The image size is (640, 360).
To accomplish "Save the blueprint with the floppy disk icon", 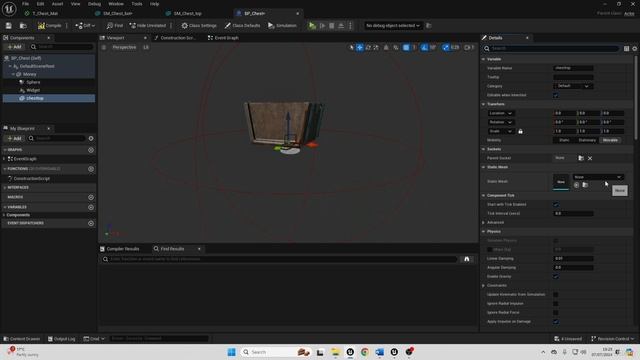I will (9, 26).
